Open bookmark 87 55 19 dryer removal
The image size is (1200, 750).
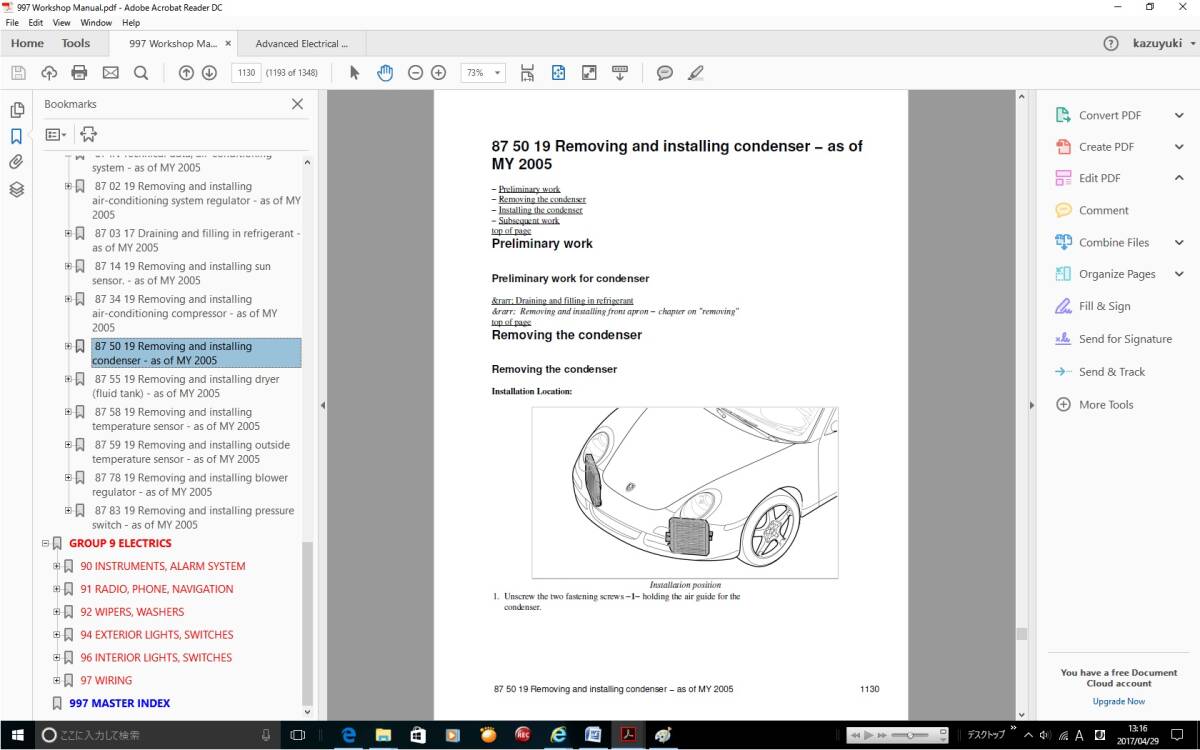186,386
